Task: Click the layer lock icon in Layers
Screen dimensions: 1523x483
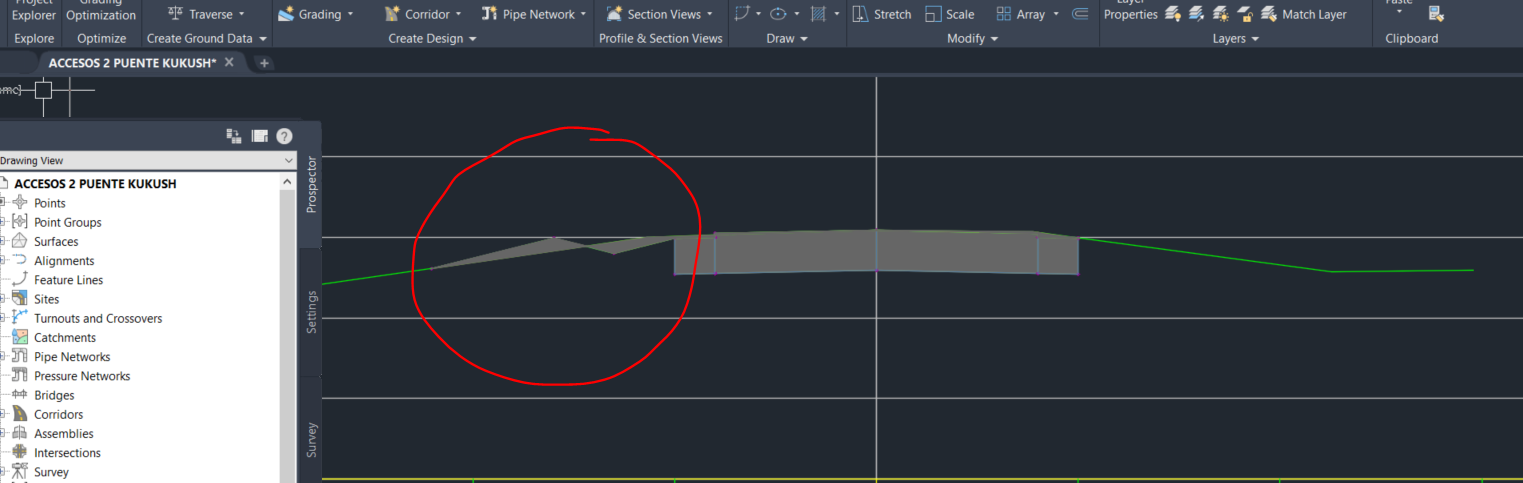Action: coord(1245,14)
